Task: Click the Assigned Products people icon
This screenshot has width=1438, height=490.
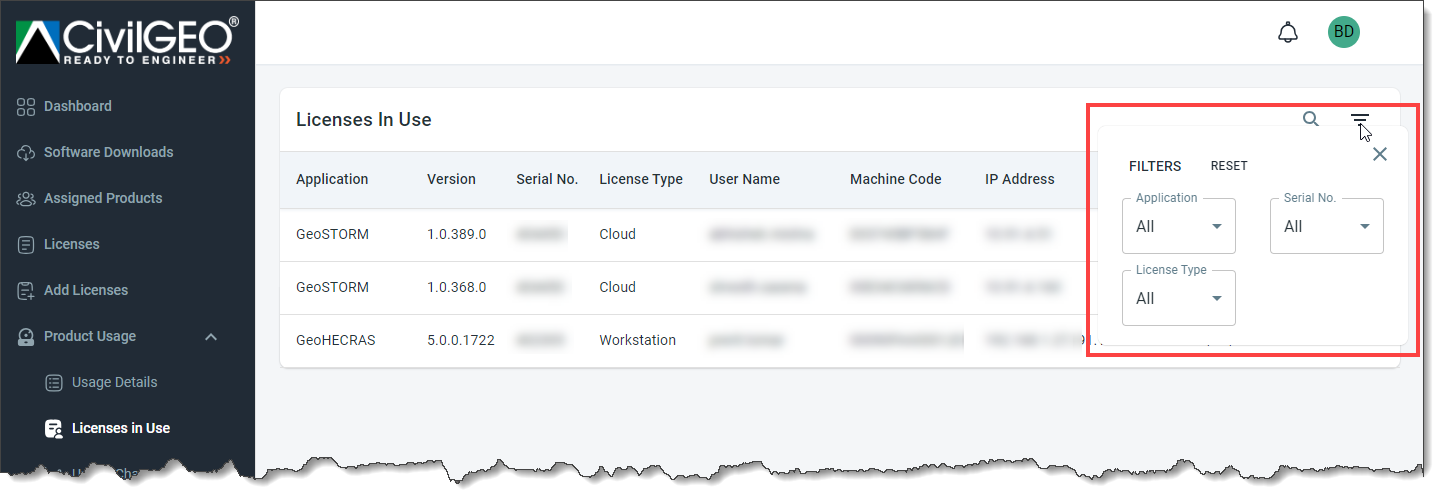Action: (x=26, y=198)
